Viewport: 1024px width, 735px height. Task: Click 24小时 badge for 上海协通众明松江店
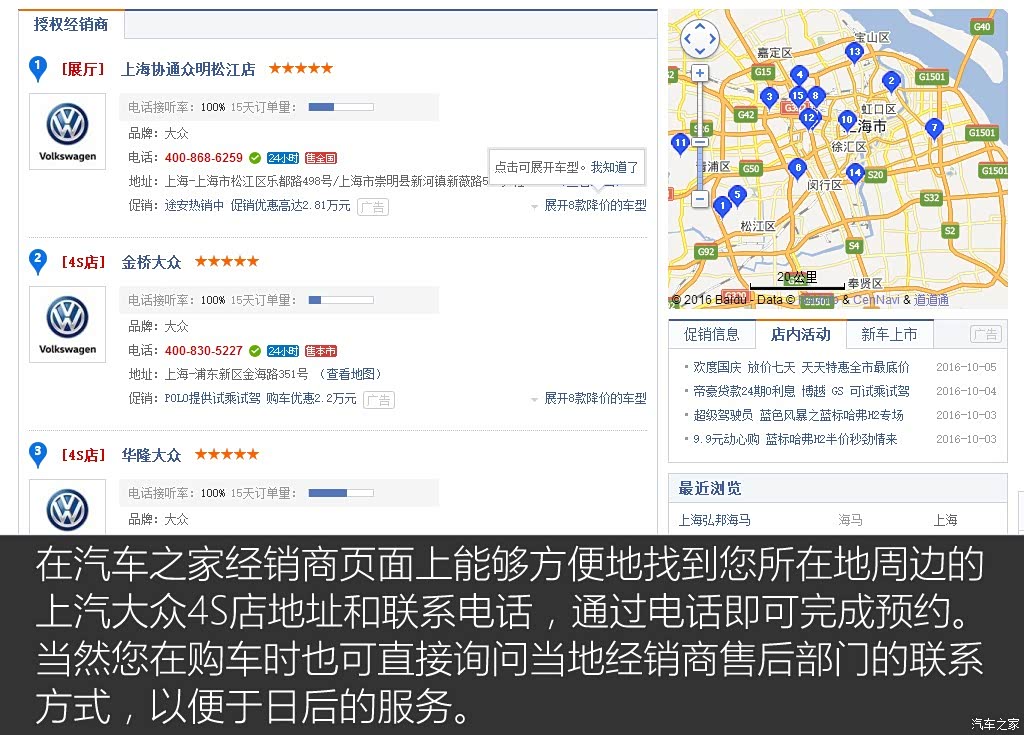(x=283, y=158)
